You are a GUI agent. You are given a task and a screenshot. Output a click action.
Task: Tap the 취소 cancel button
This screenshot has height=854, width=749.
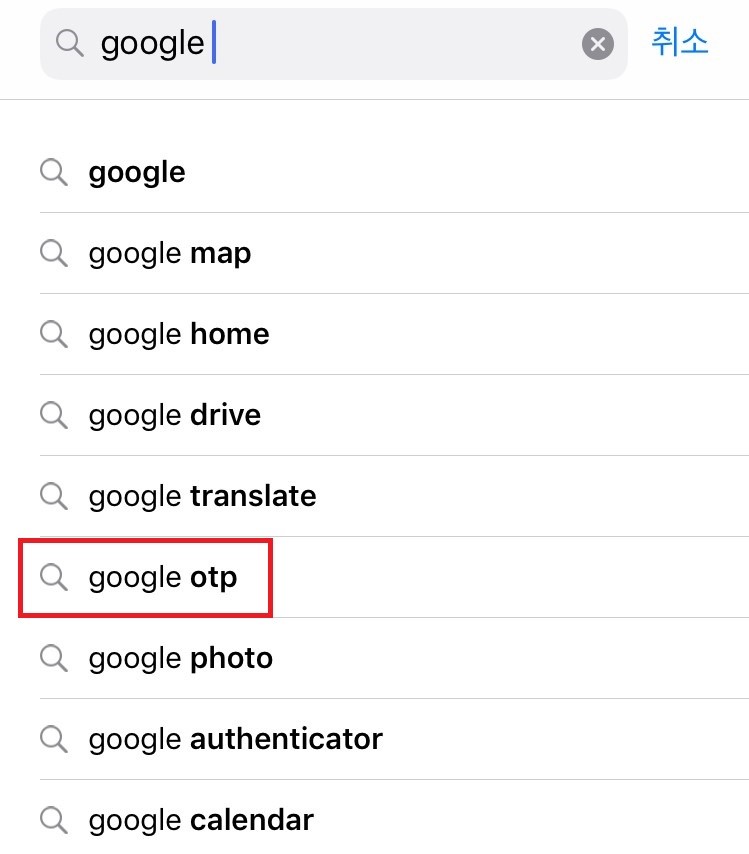(680, 42)
